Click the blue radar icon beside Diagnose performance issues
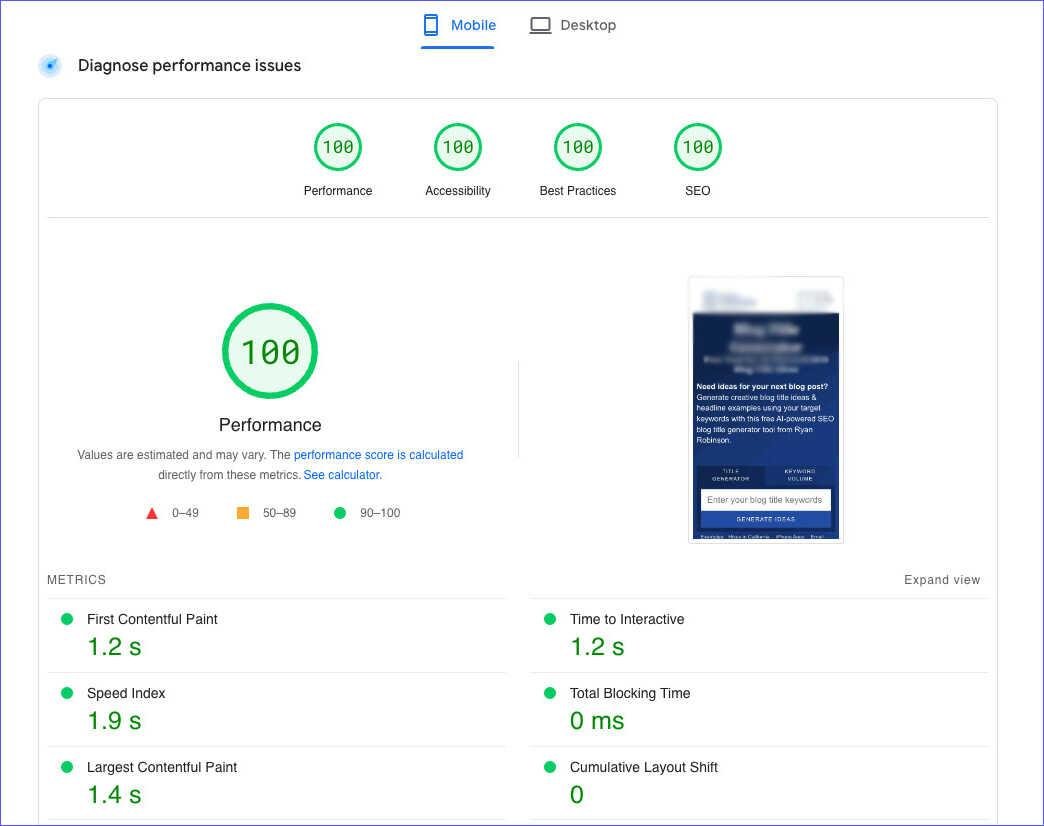Image resolution: width=1044 pixels, height=826 pixels. coord(50,65)
